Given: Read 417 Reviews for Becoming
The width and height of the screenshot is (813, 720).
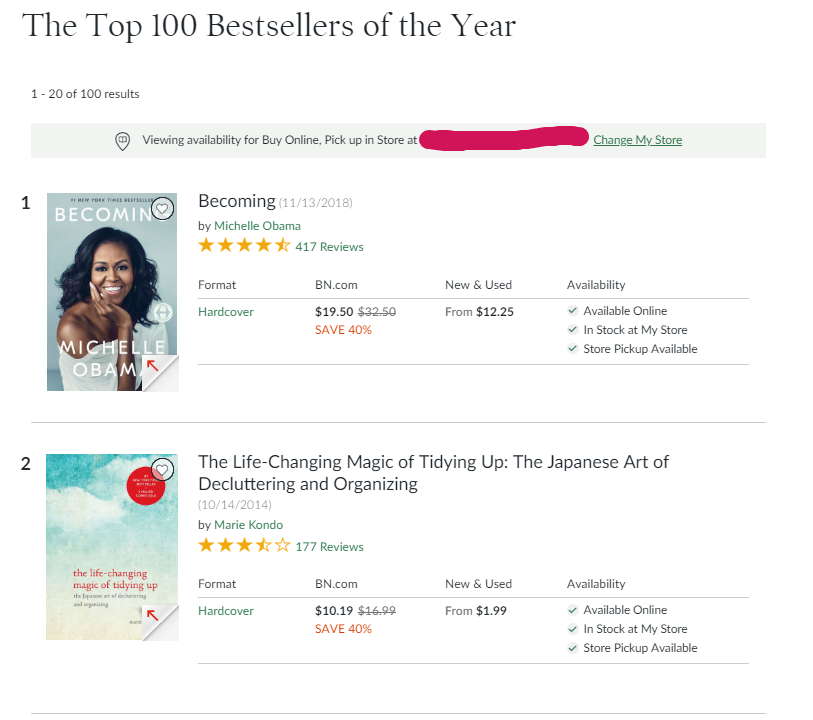Looking at the screenshot, I should [329, 247].
